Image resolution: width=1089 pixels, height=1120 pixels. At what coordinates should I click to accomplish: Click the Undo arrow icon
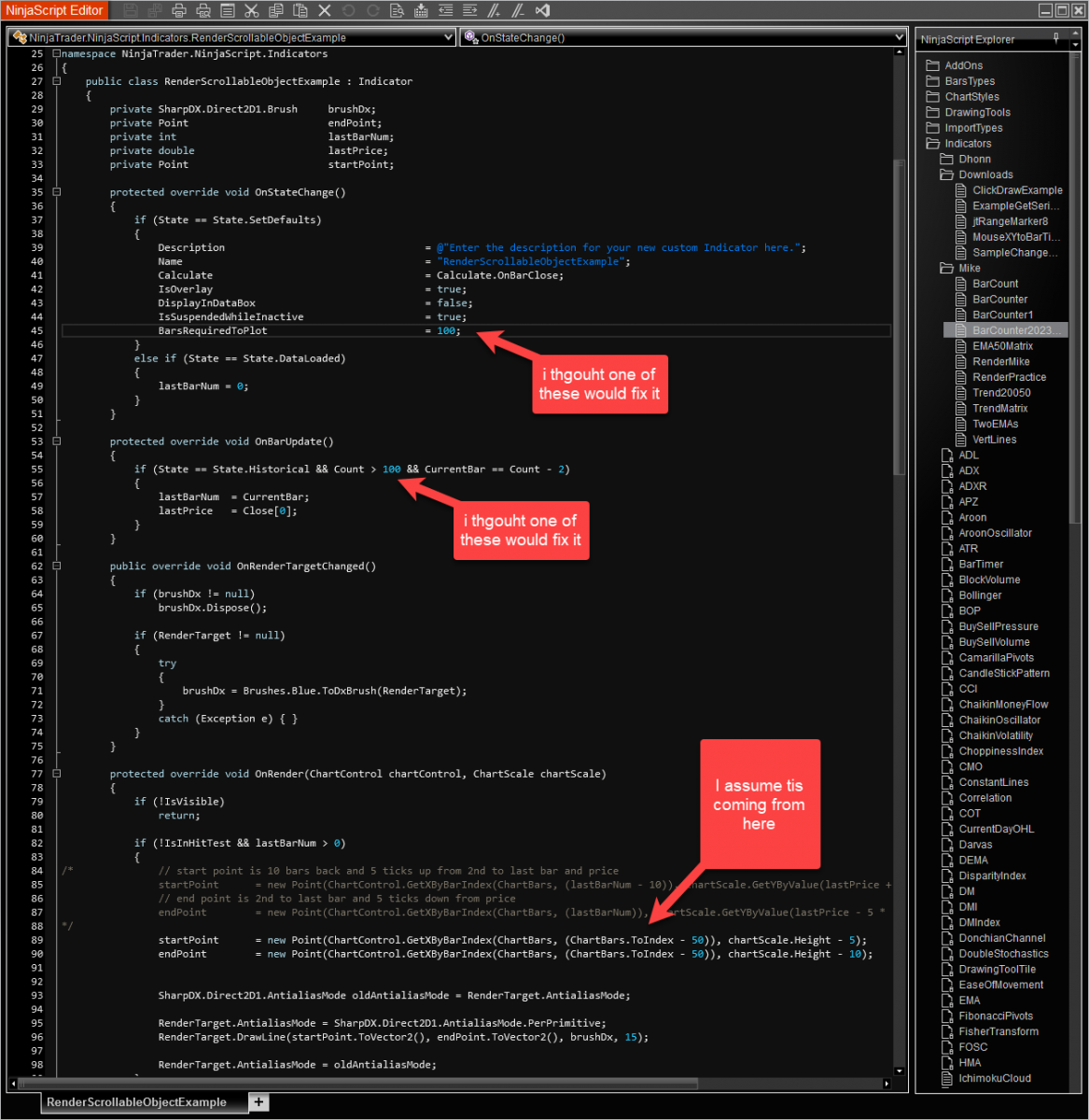coord(348,10)
